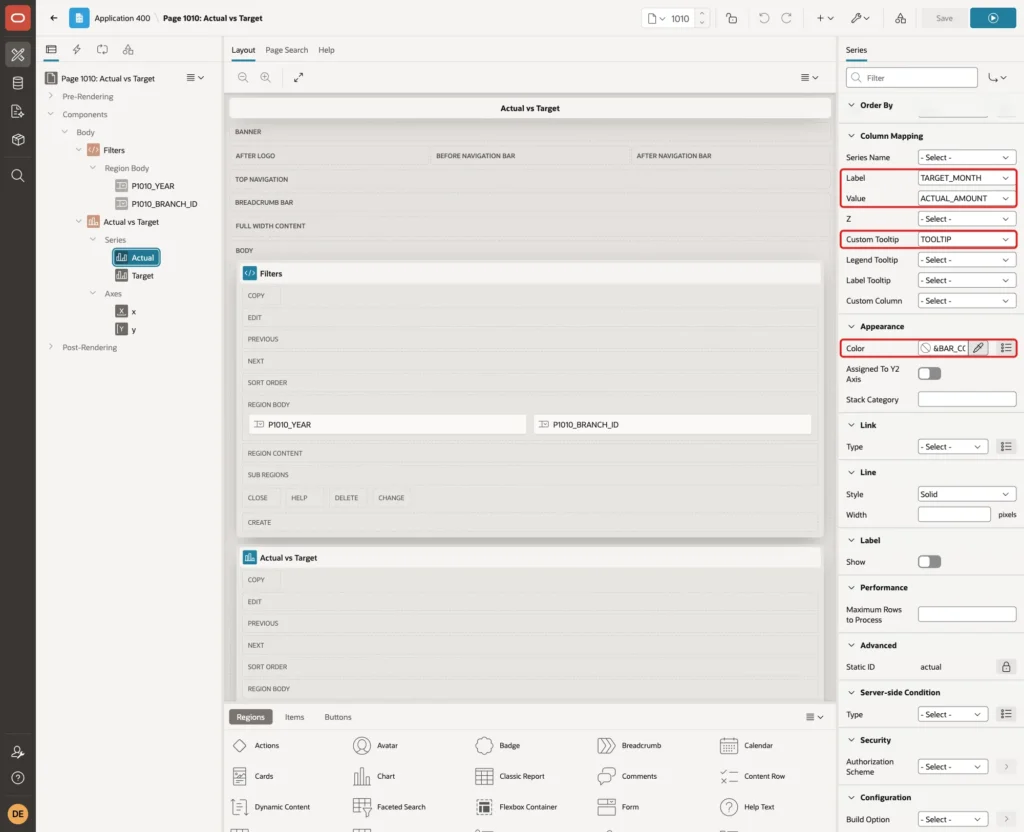1024x832 pixels.
Task: Click the Oracle APEX home logo
Action: coord(18,18)
